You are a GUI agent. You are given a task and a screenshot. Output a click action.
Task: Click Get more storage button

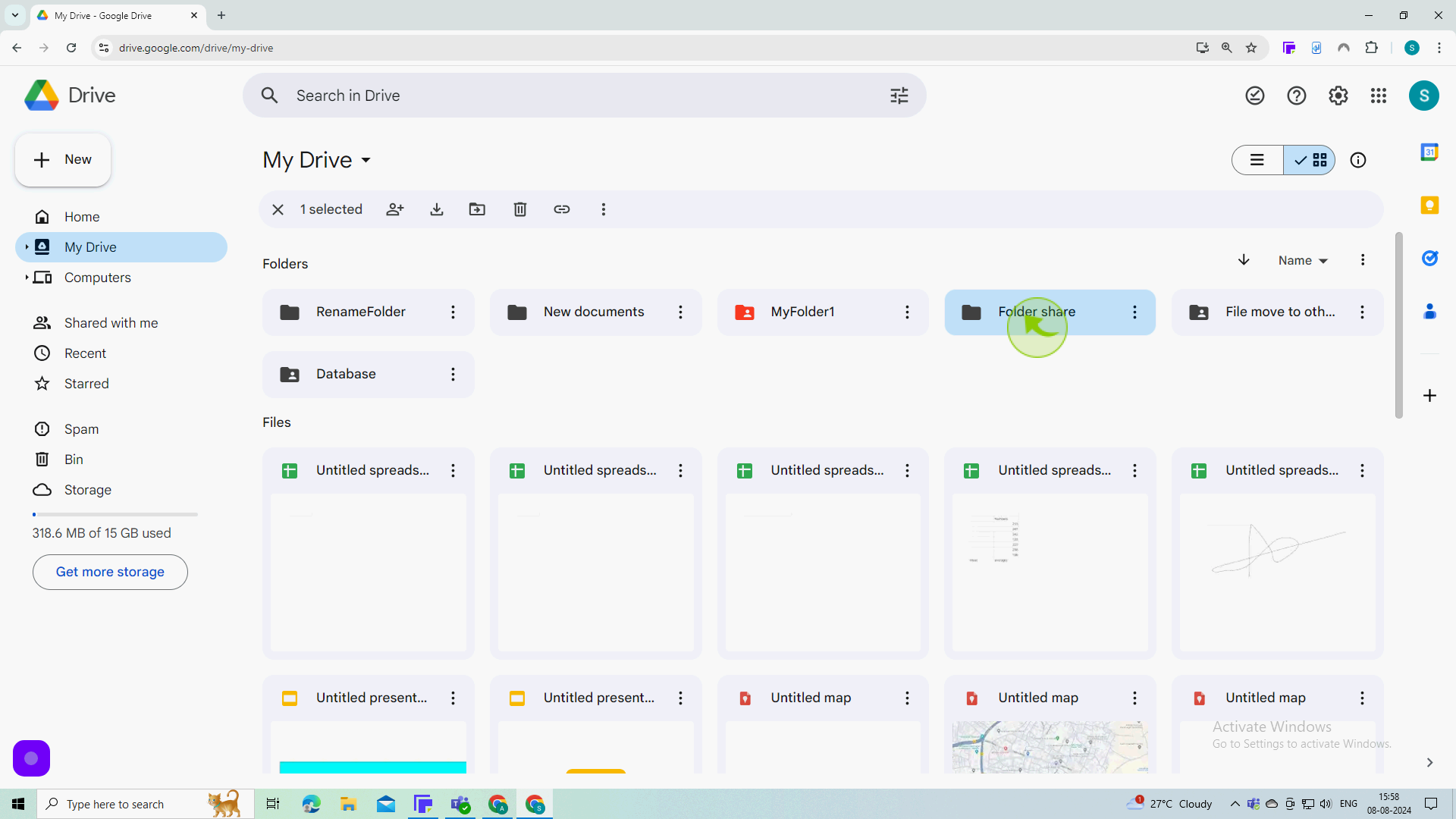[110, 572]
